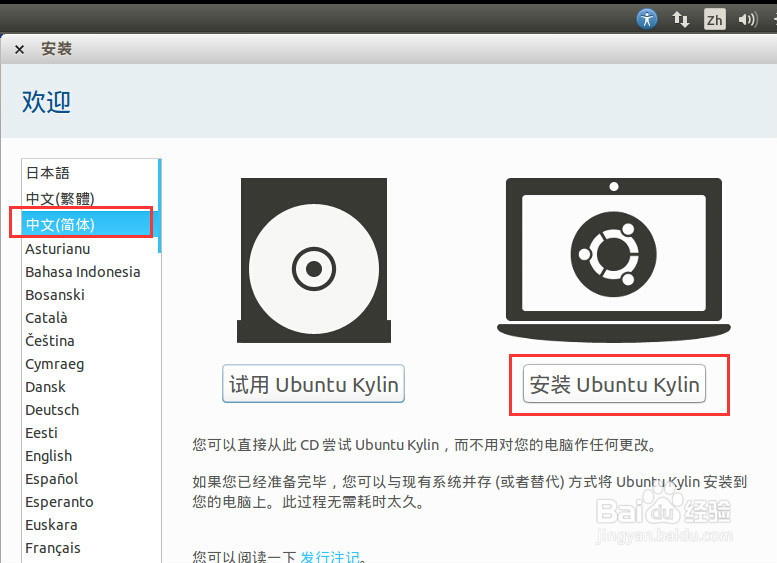Choose Deutsch in the list

(90, 410)
